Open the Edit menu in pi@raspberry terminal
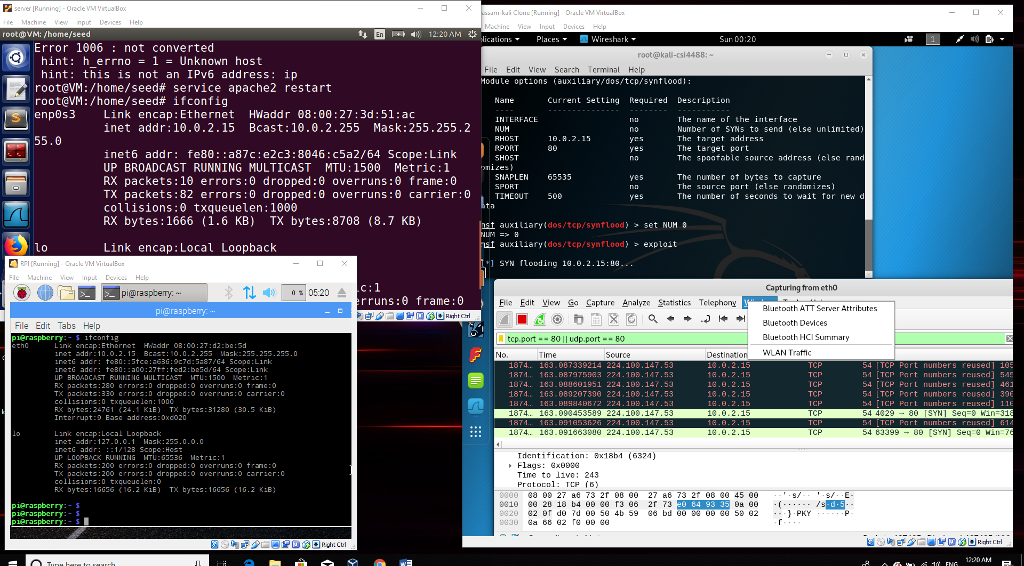The width and height of the screenshot is (1024, 566). coord(43,325)
